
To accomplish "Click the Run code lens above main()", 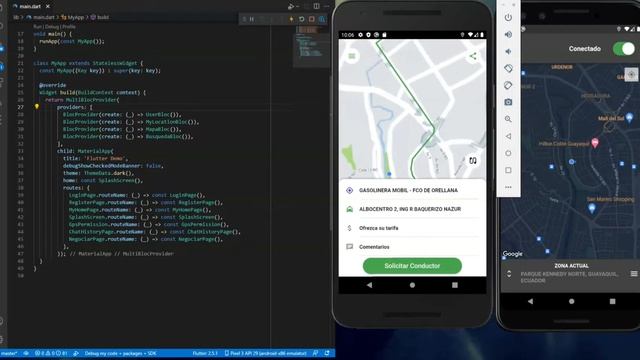I will pos(37,27).
